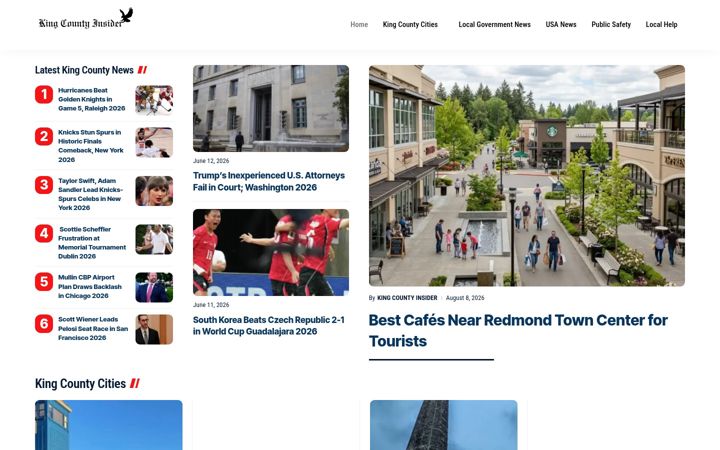Click the red number 5 badge
The width and height of the screenshot is (720, 450).
pyautogui.click(x=44, y=281)
